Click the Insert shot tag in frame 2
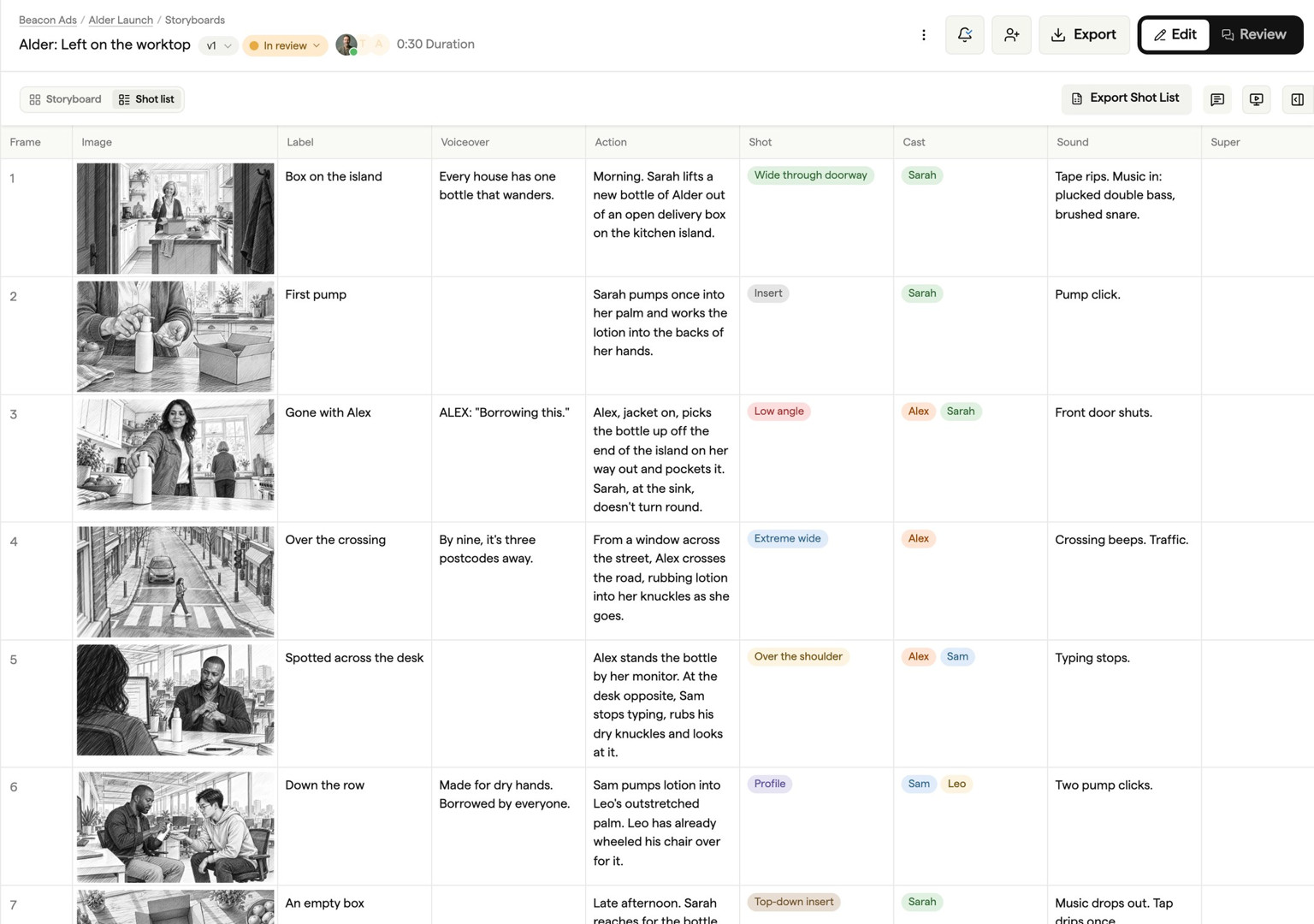 point(767,293)
